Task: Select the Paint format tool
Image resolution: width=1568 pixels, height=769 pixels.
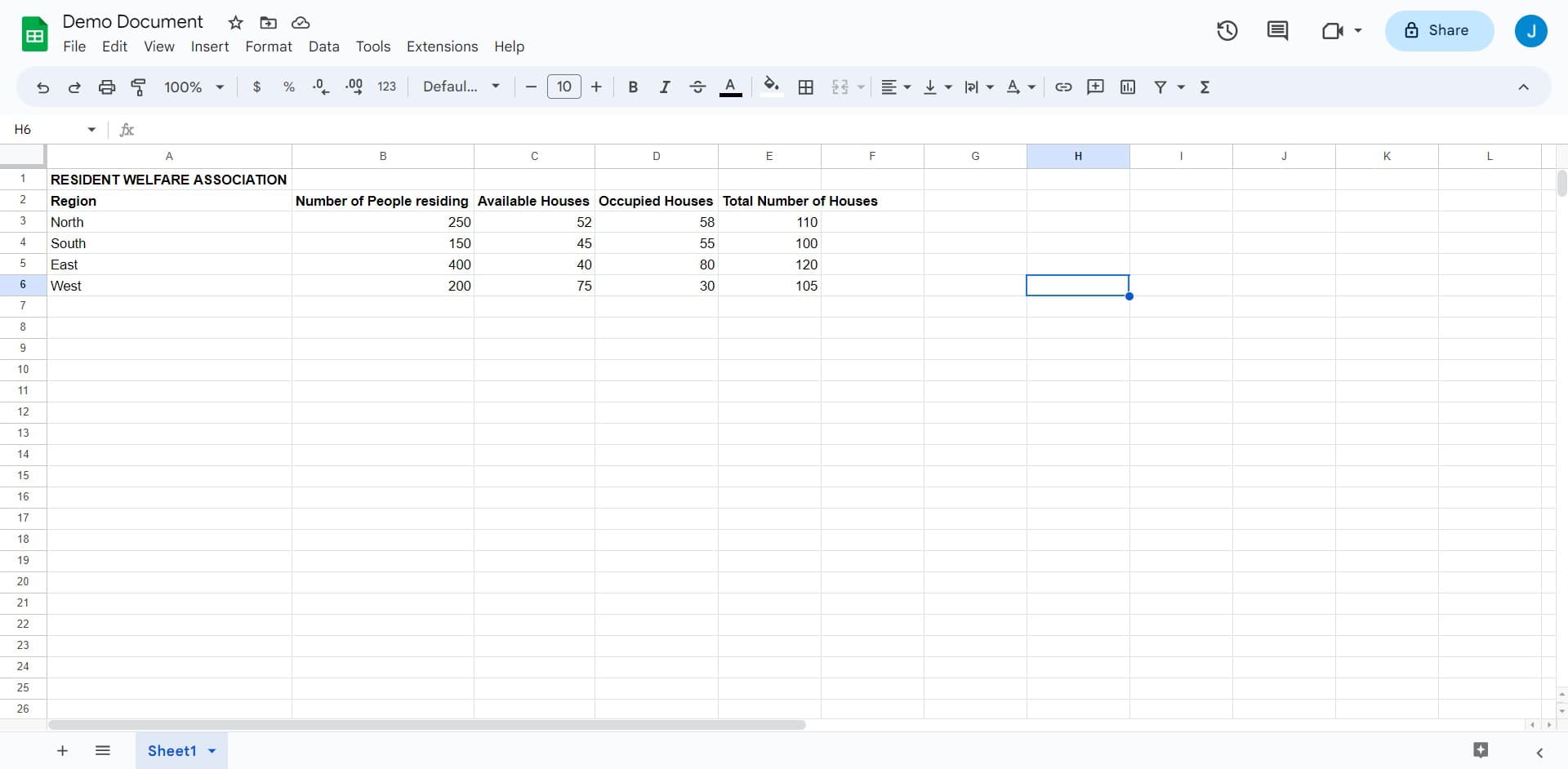Action: click(x=139, y=87)
